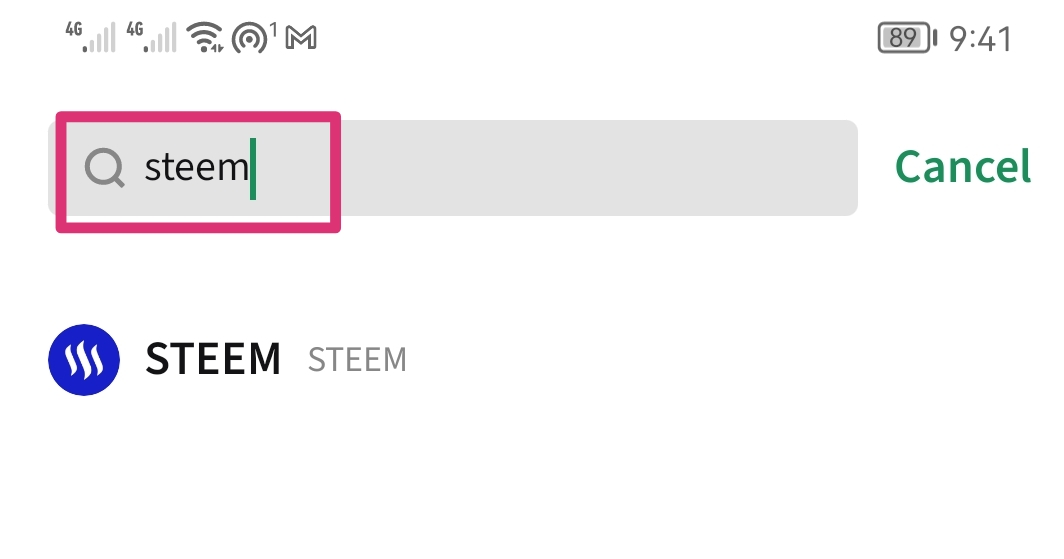
Task: Tap the Gmail notification icon
Action: 301,39
